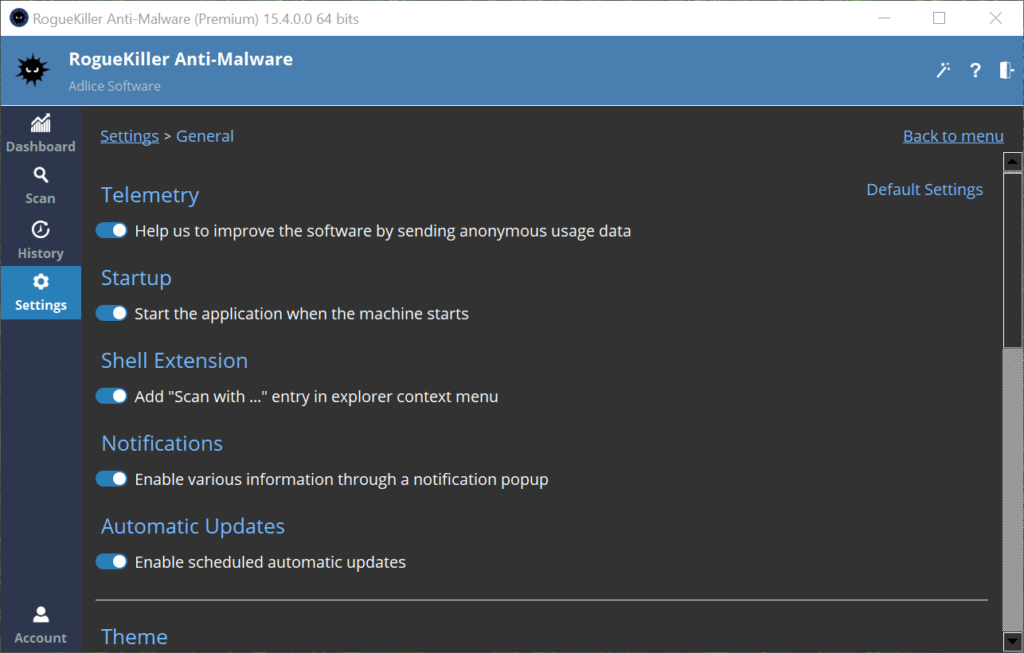Select the Settings tab in sidebar
1024x653 pixels.
(40, 292)
